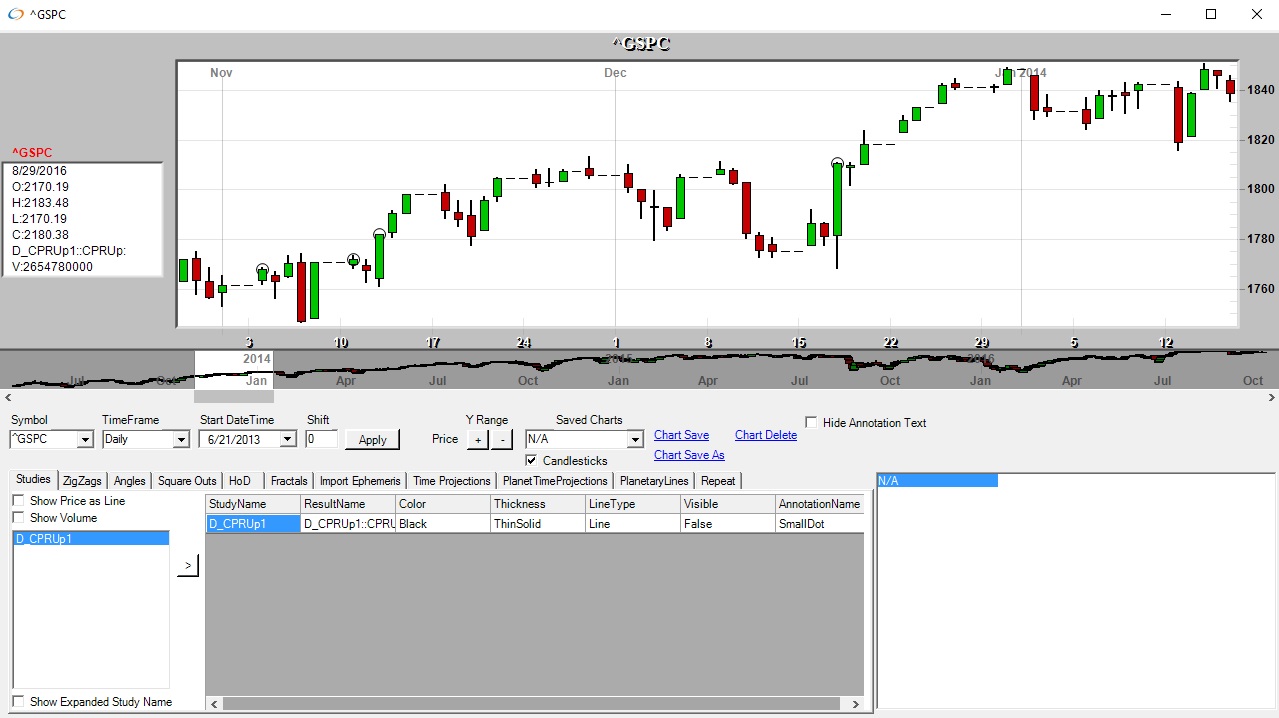Open the Saved Charts dropdown
The image size is (1279, 718).
click(x=634, y=440)
